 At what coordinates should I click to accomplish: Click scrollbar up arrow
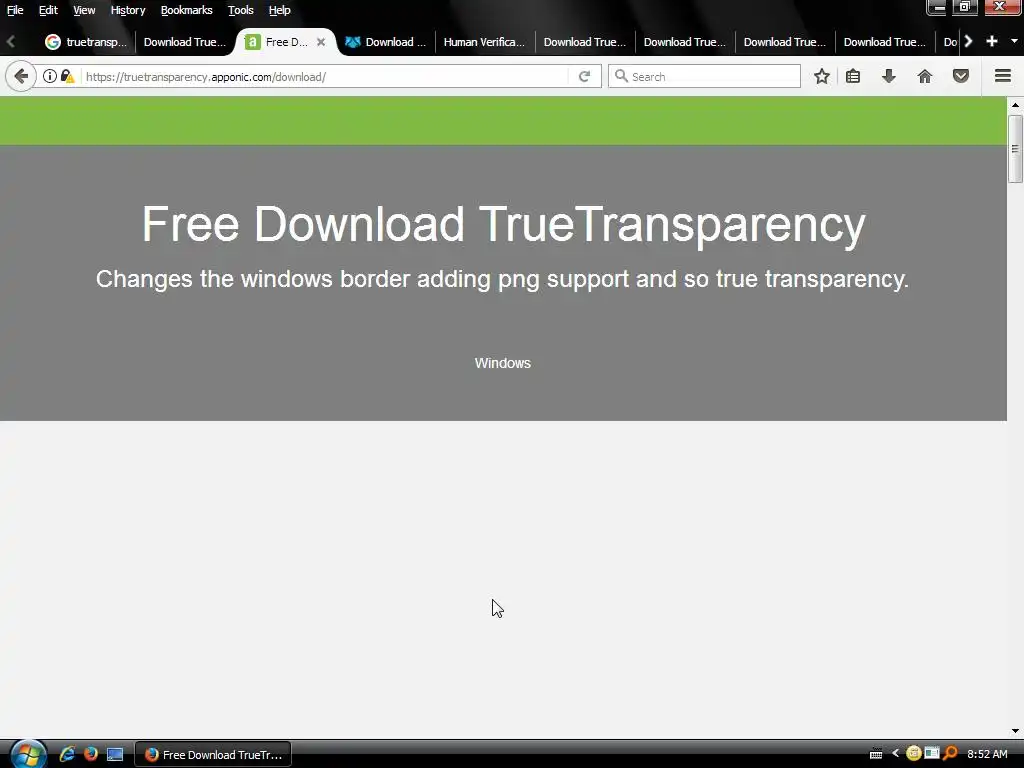1015,104
